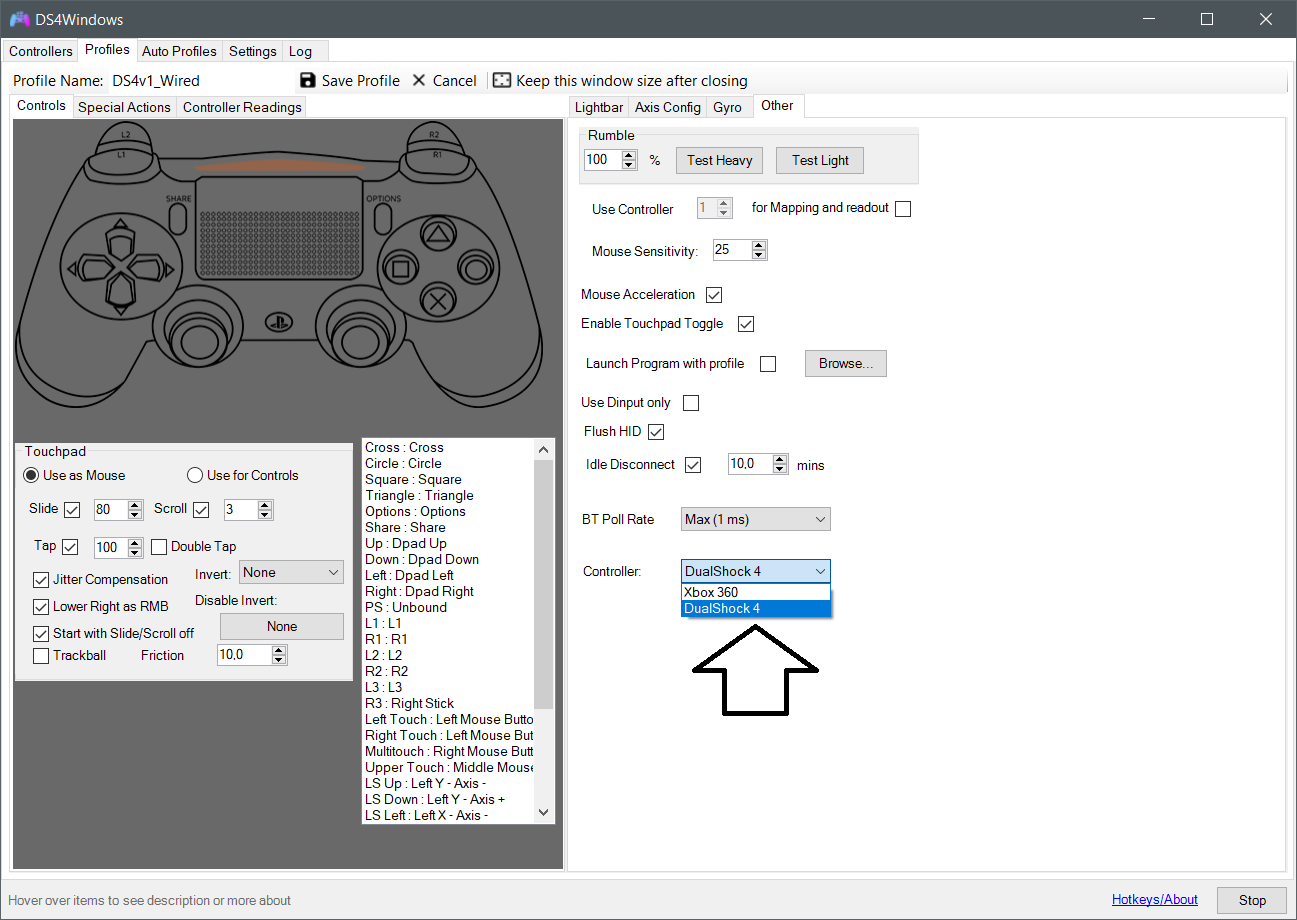Open the BT Poll Rate dropdown

pyautogui.click(x=756, y=520)
